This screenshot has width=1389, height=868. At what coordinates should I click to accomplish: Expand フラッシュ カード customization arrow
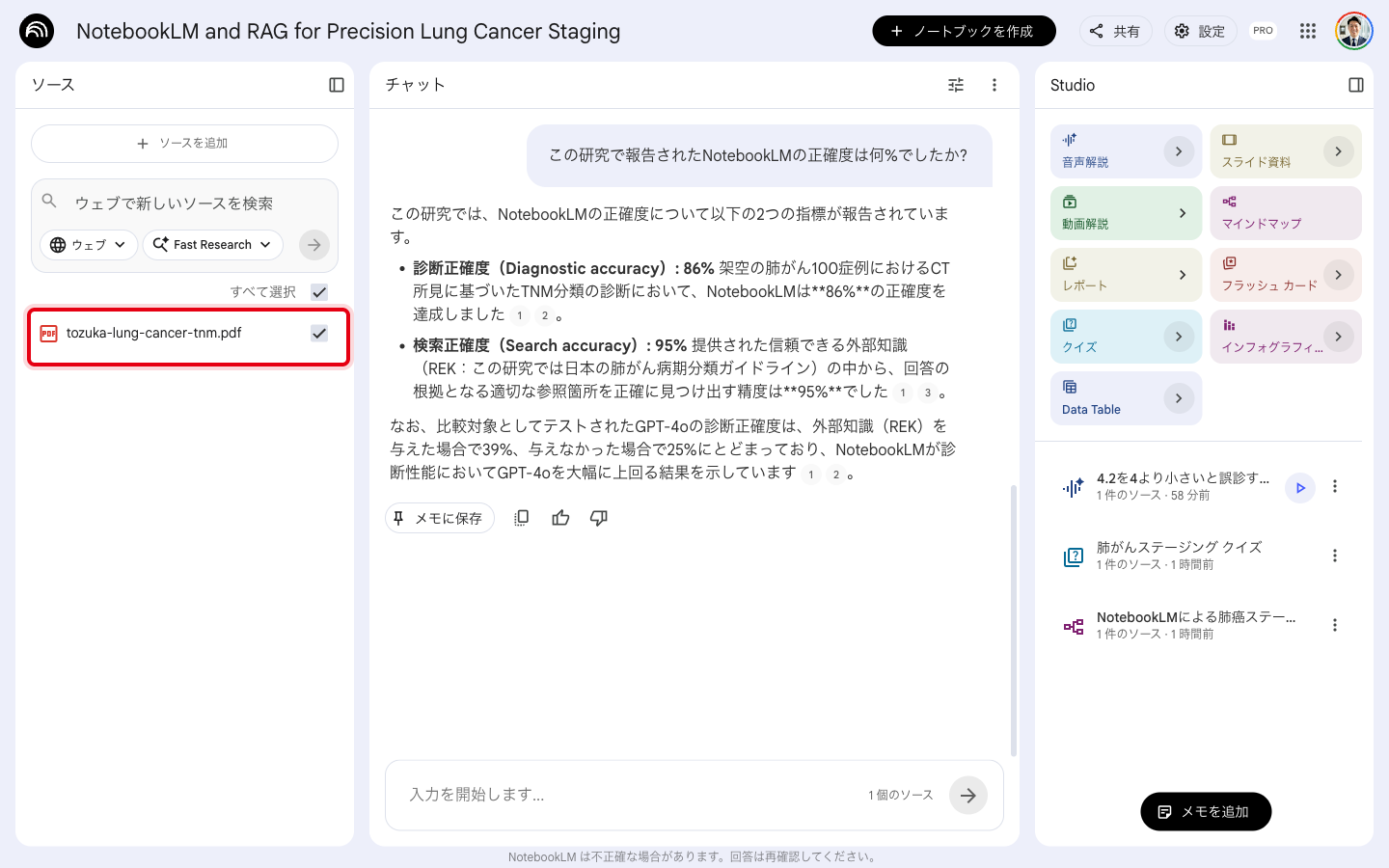click(x=1339, y=275)
